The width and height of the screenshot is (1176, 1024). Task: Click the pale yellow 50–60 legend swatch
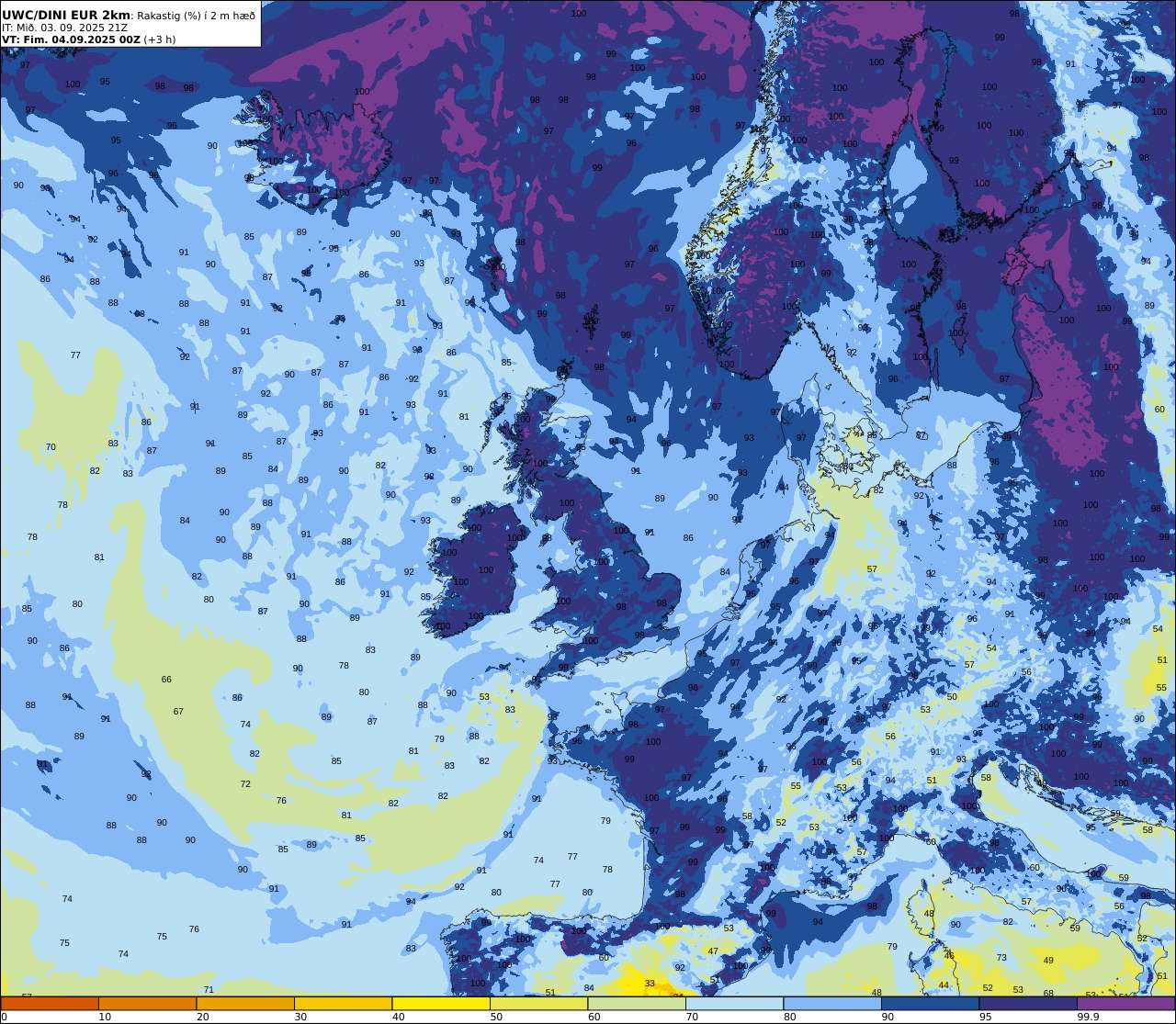[x=538, y=1003]
